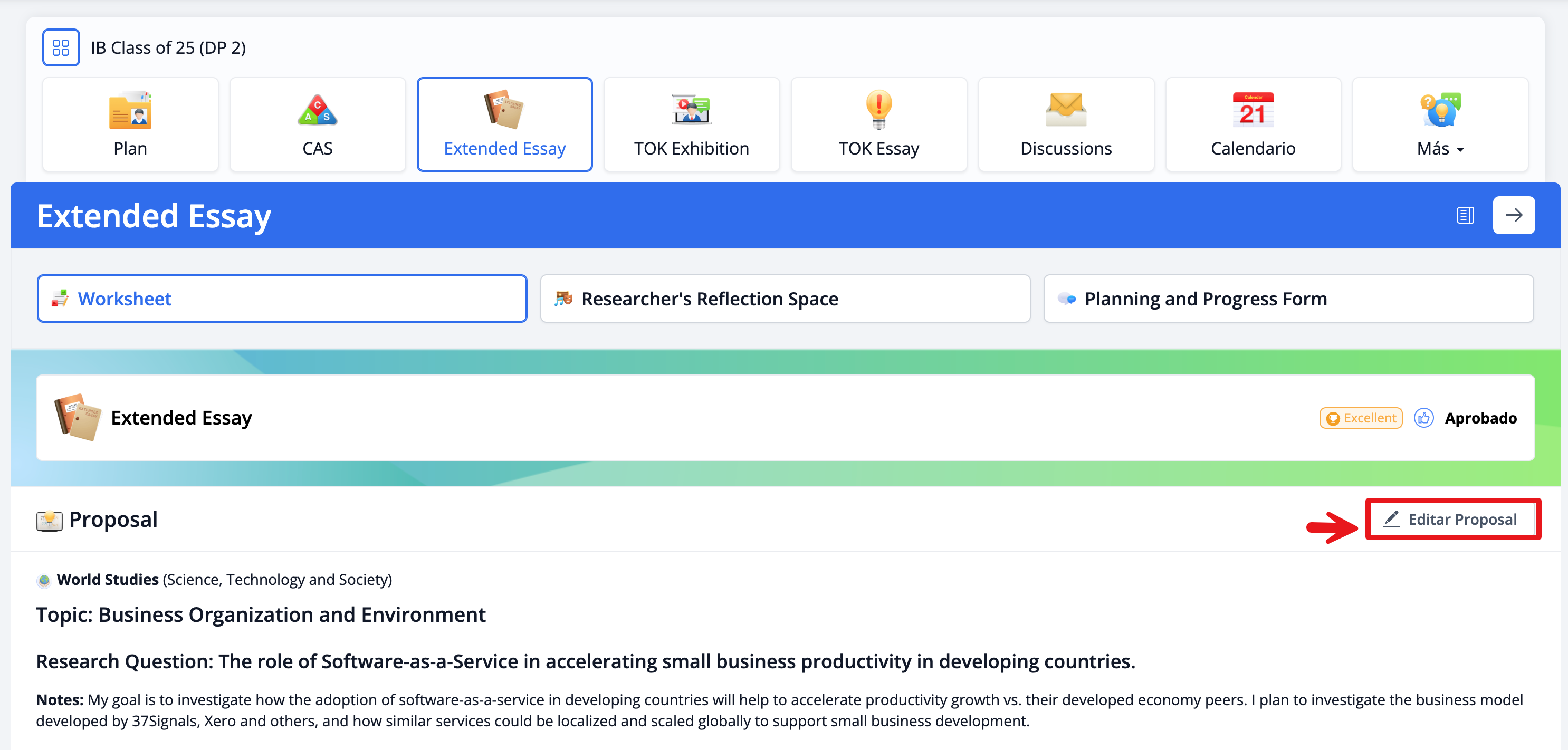Click the grid dashboard icon beside class name
The height and width of the screenshot is (750, 1568).
[61, 47]
